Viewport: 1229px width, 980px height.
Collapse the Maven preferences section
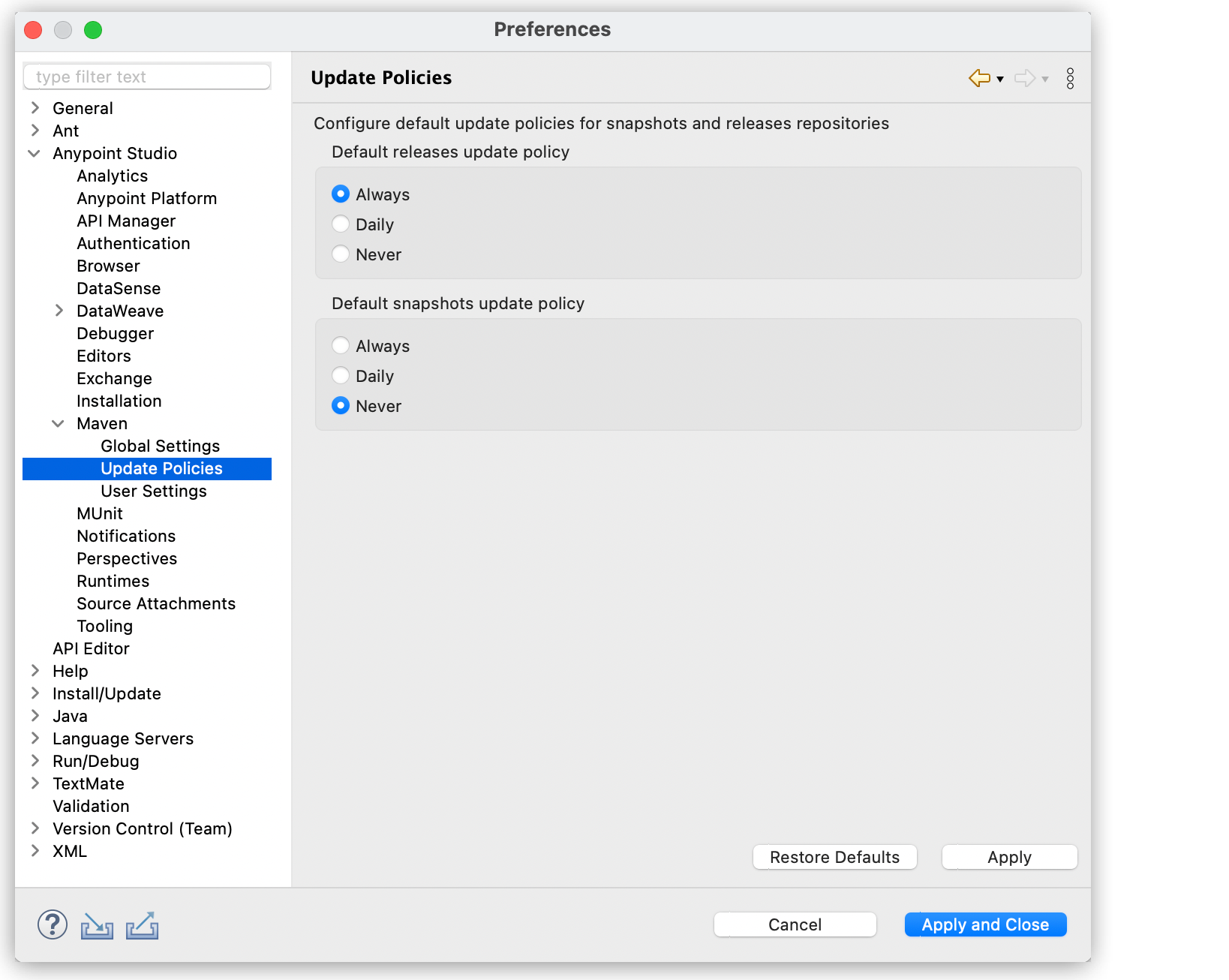(x=59, y=423)
